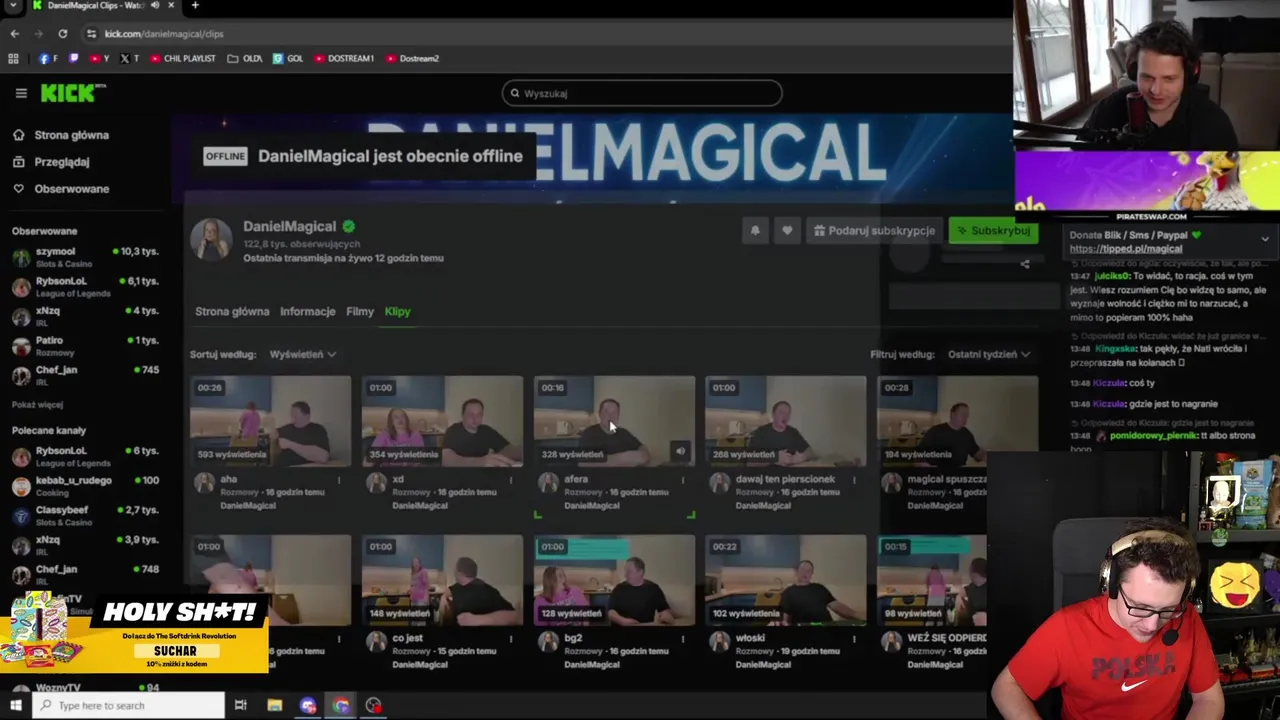The height and width of the screenshot is (720, 1280).
Task: Click Podaruj subskrypcje button
Action: 874,231
